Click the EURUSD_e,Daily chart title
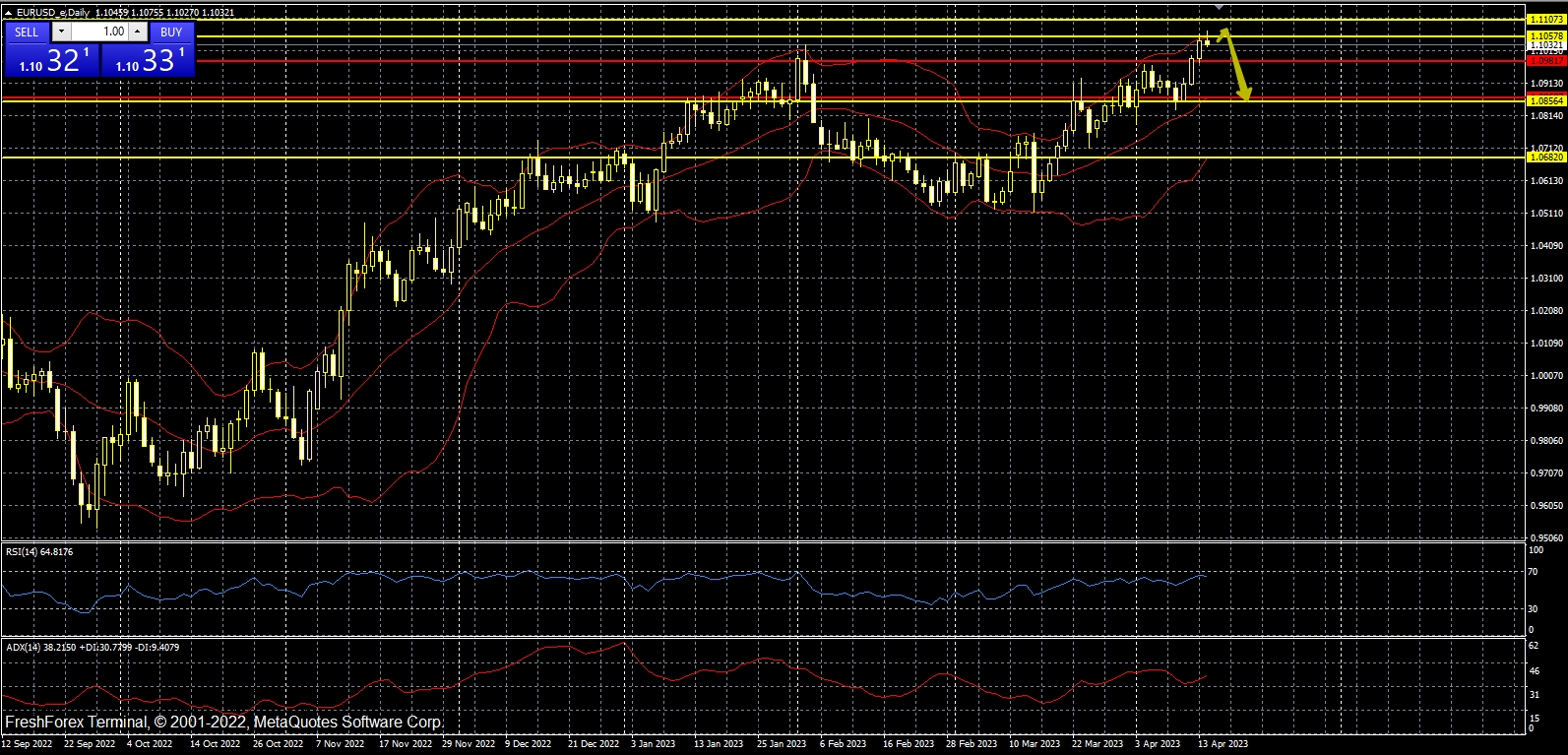1568x755 pixels. click(x=52, y=13)
